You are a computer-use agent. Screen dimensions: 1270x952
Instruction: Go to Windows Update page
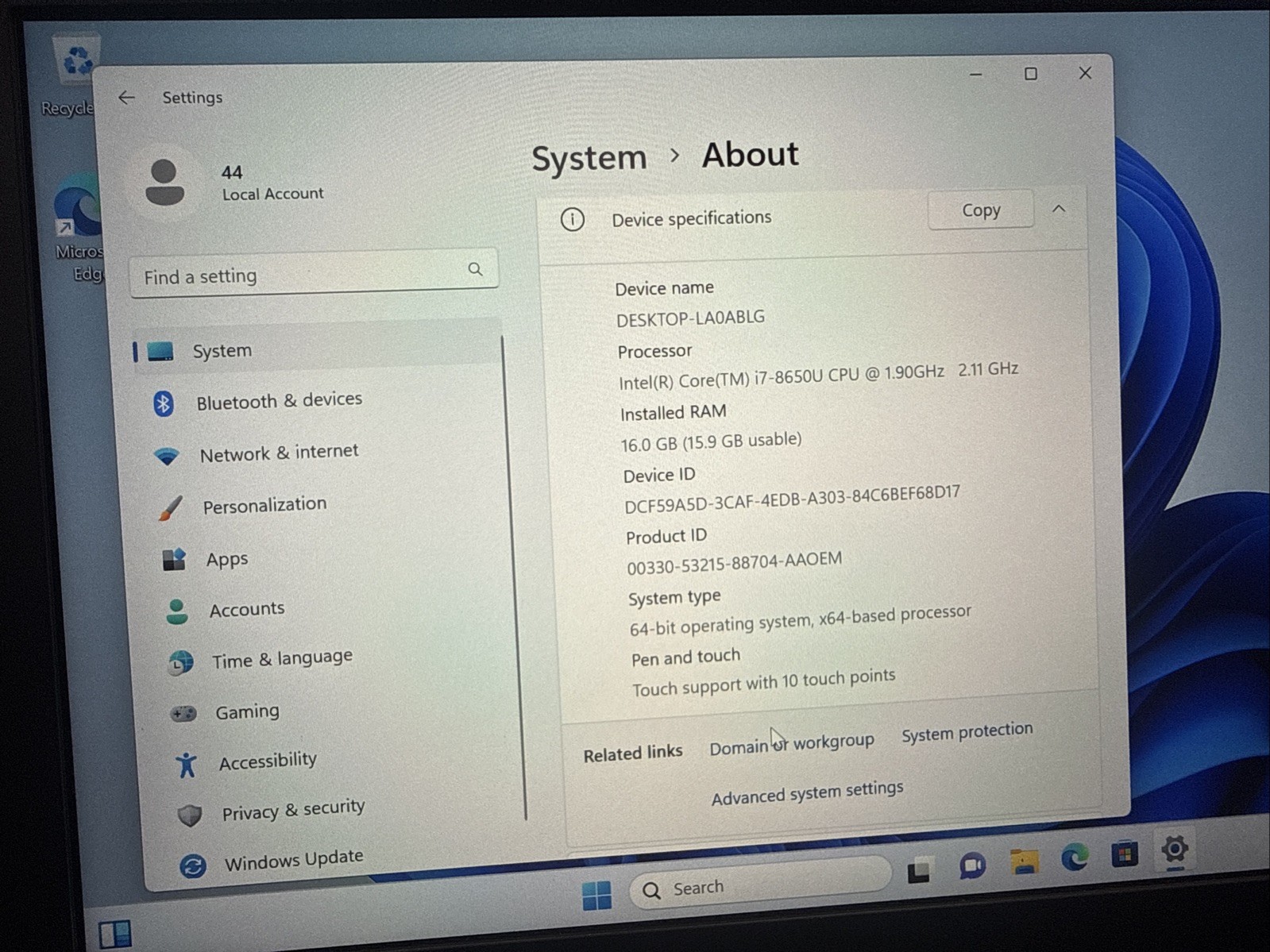pyautogui.click(x=293, y=860)
